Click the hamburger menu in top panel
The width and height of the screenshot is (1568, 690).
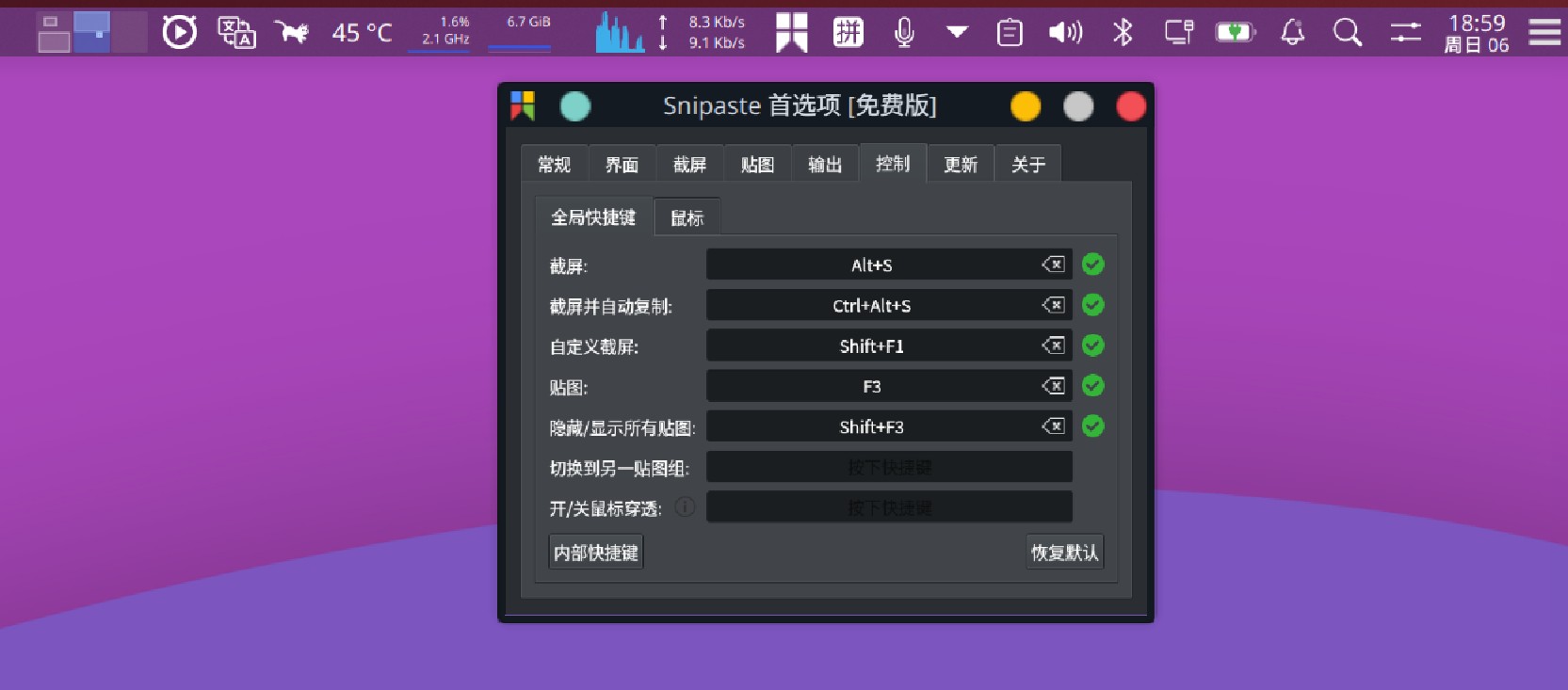pyautogui.click(x=1545, y=33)
